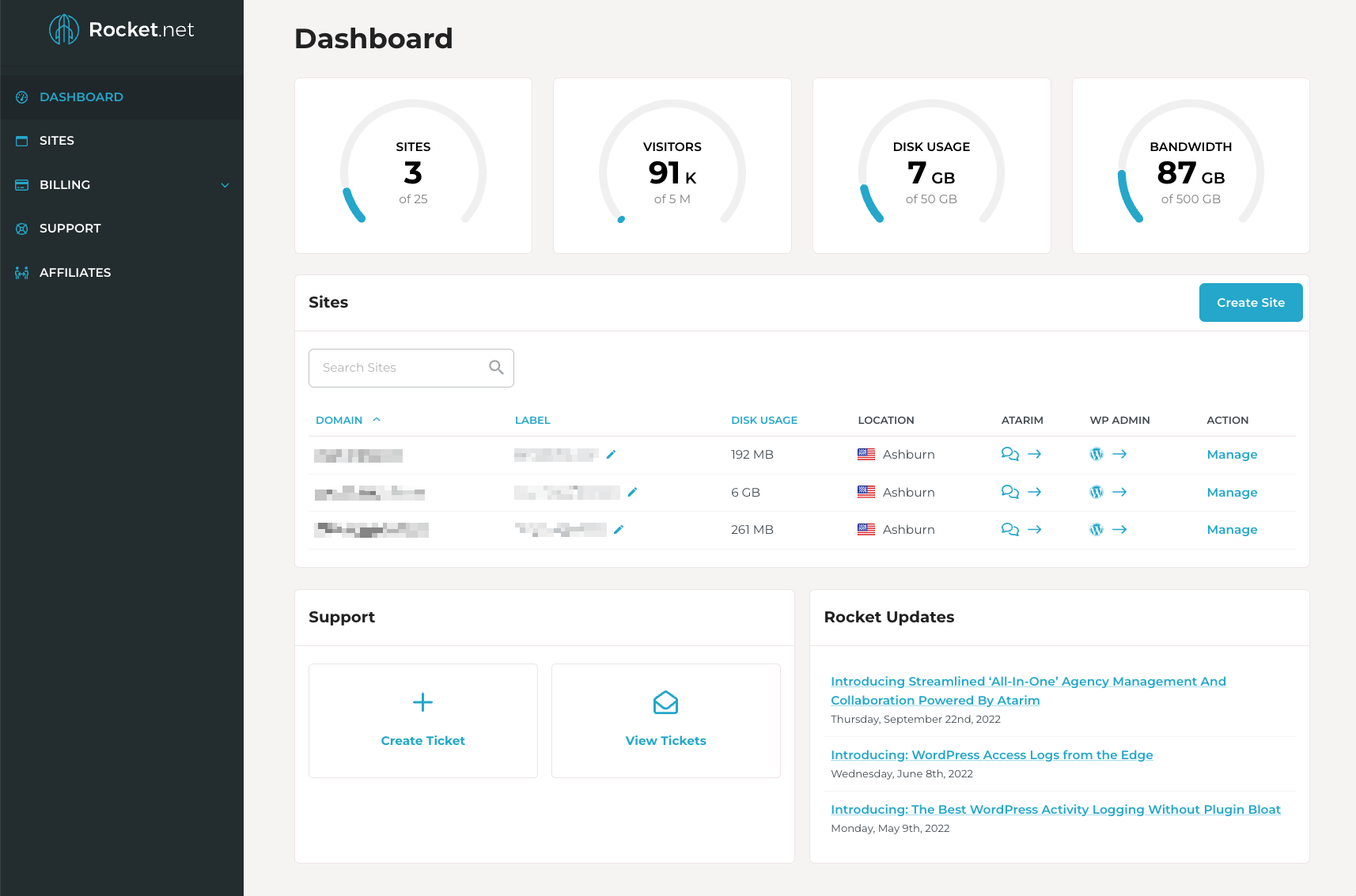Screen dimensions: 1356x896
Task: Click the Create Site button
Action: coord(1251,303)
